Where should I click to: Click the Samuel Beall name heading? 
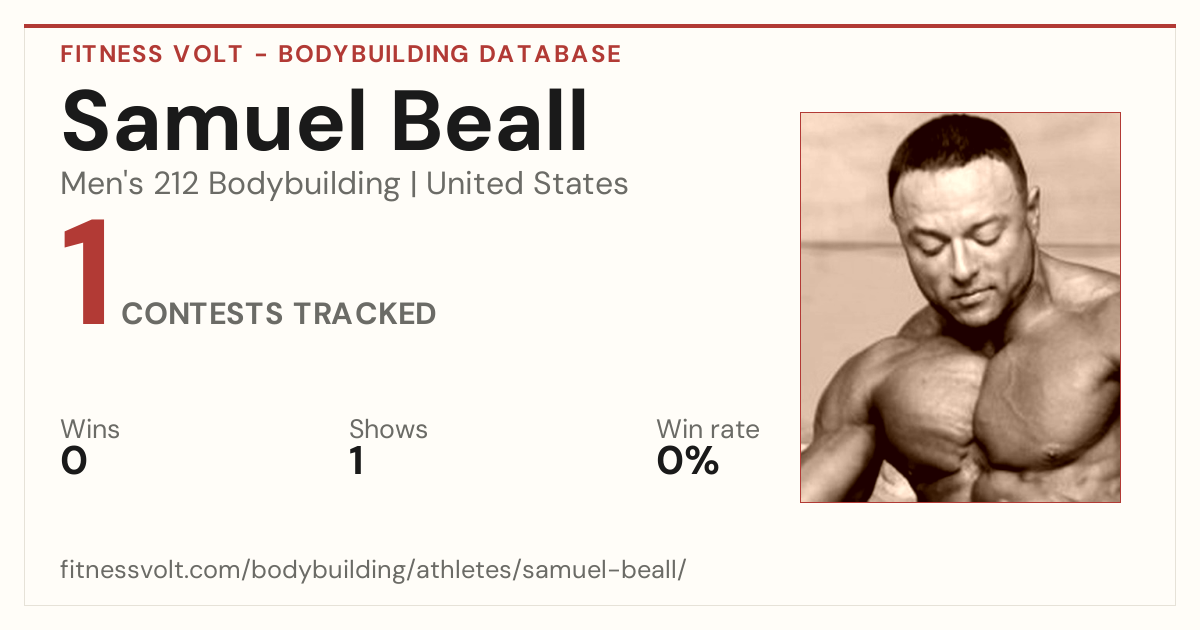(x=325, y=122)
